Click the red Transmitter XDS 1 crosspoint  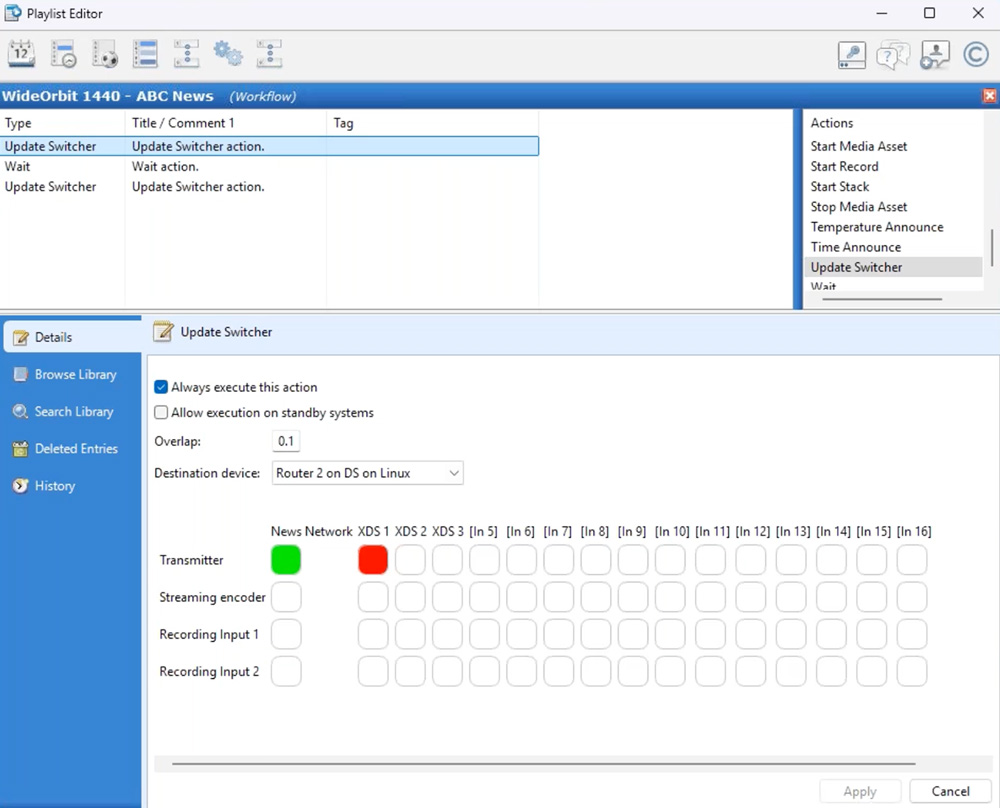pyautogui.click(x=373, y=560)
